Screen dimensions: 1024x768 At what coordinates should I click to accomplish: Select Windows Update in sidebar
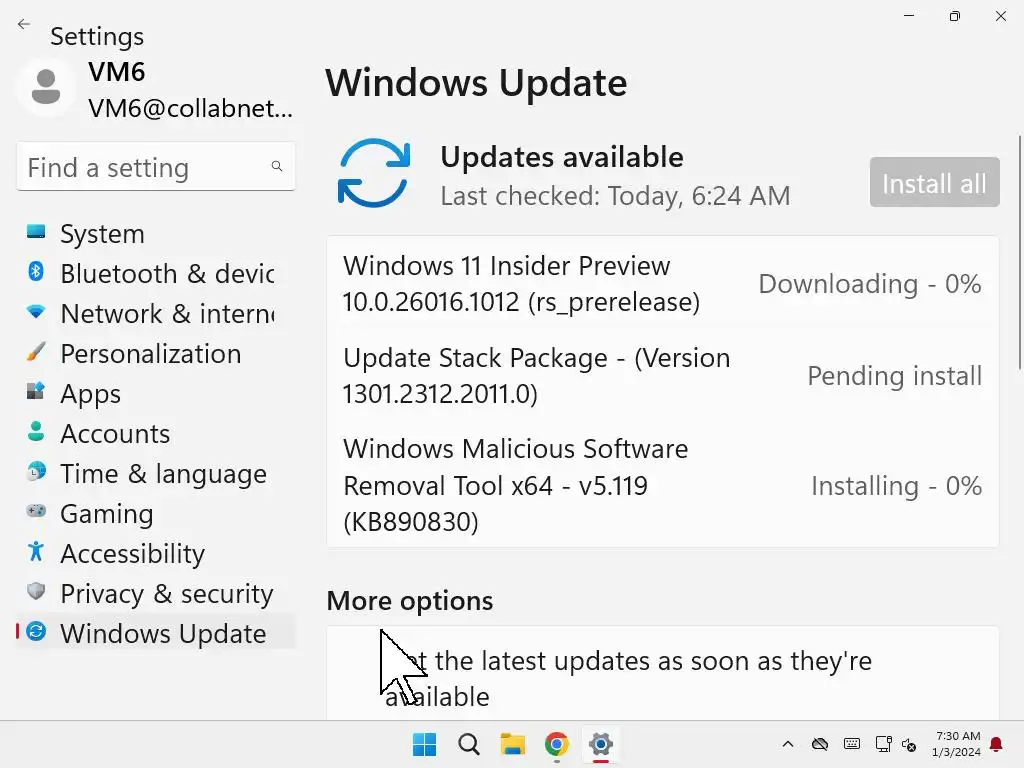pos(155,633)
